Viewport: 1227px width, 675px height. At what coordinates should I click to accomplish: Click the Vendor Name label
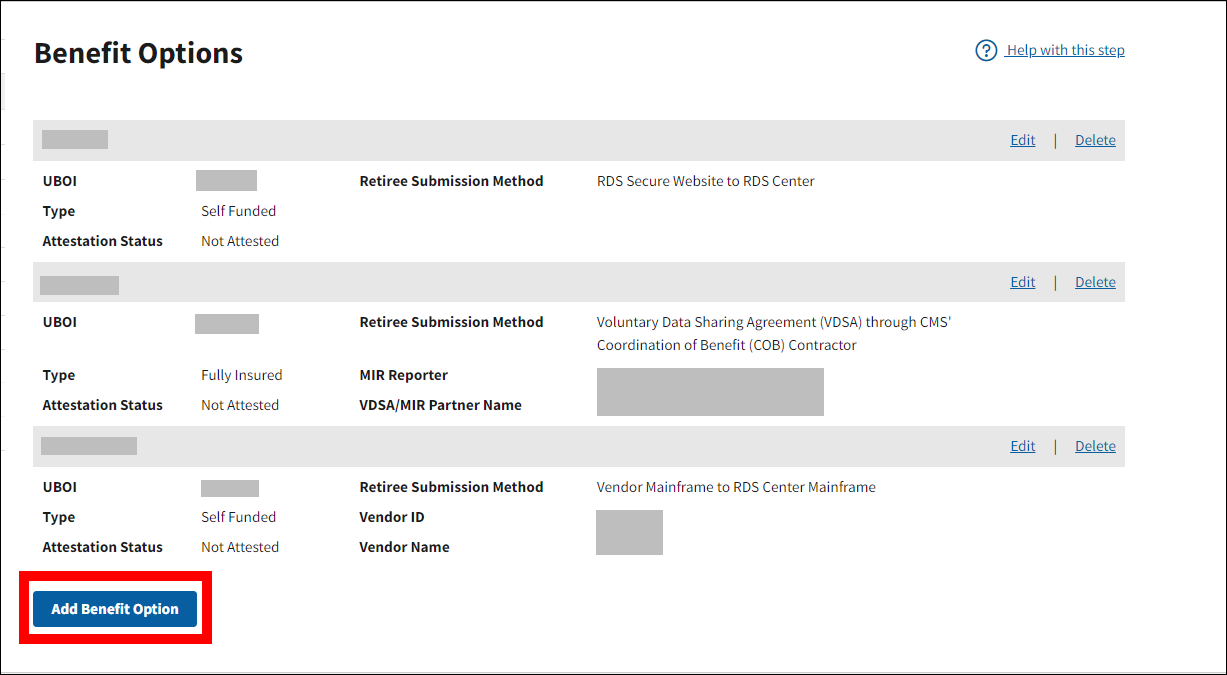[404, 547]
